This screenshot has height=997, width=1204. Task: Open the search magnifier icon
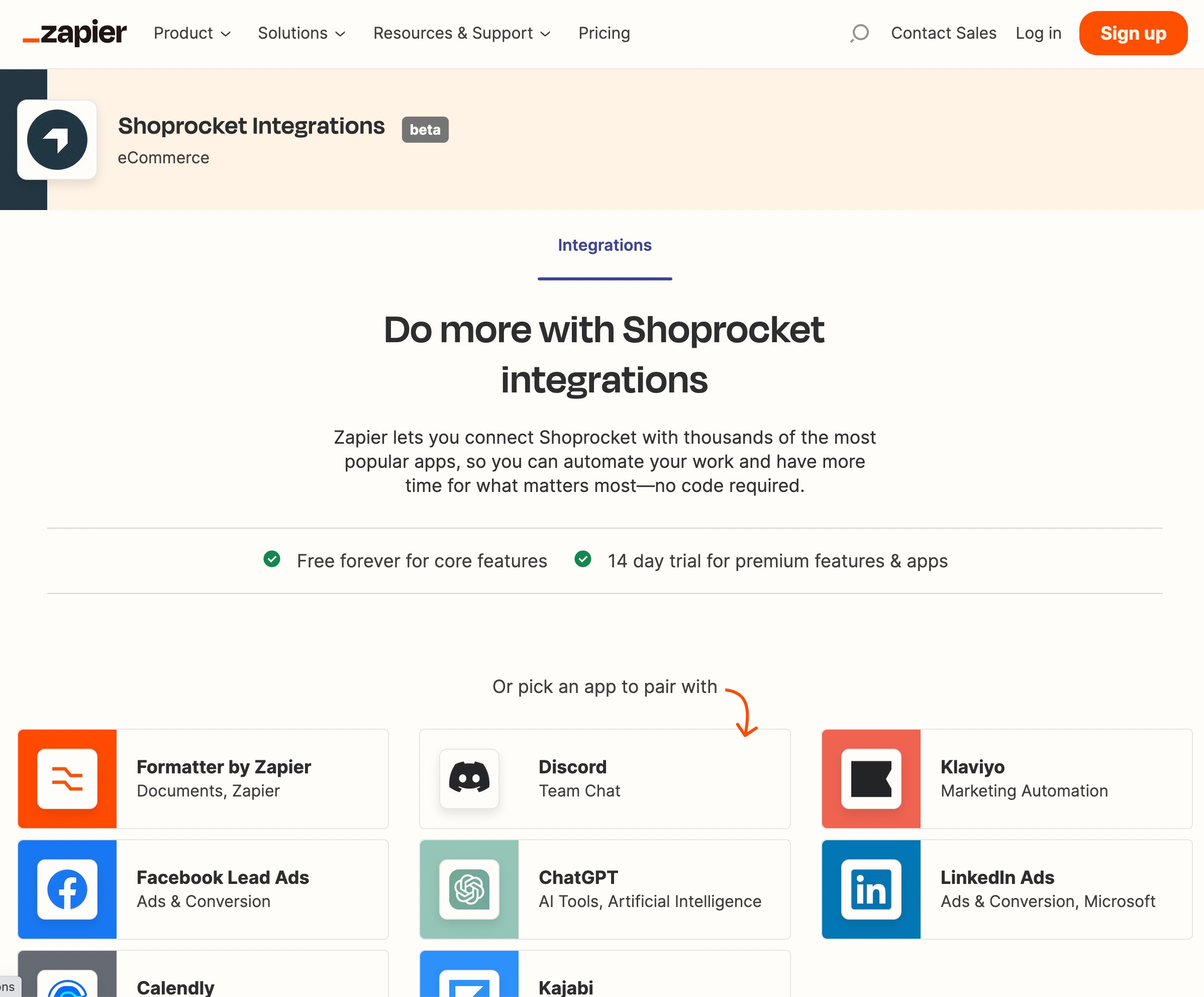[859, 33]
